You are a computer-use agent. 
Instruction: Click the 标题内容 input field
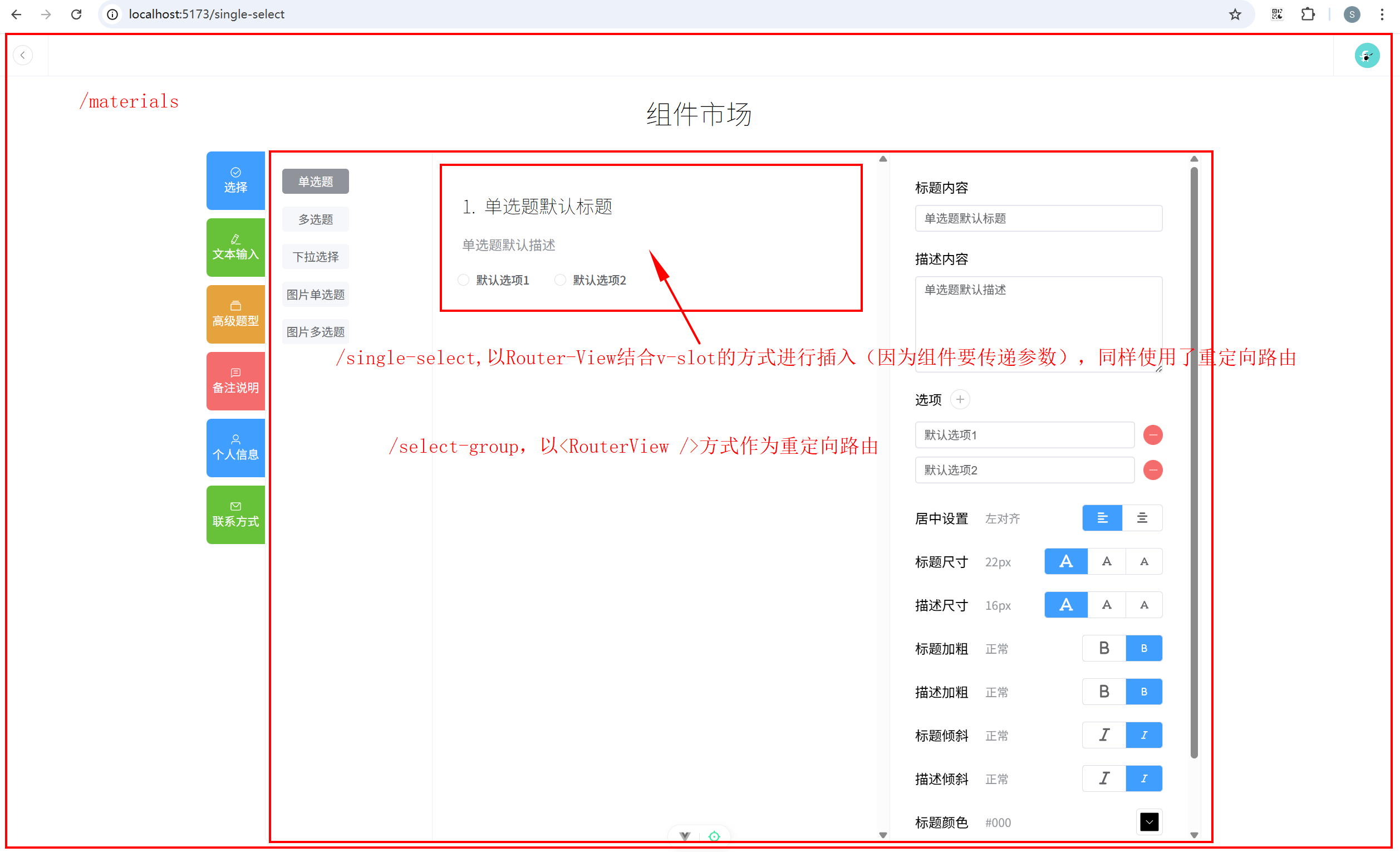click(1038, 218)
